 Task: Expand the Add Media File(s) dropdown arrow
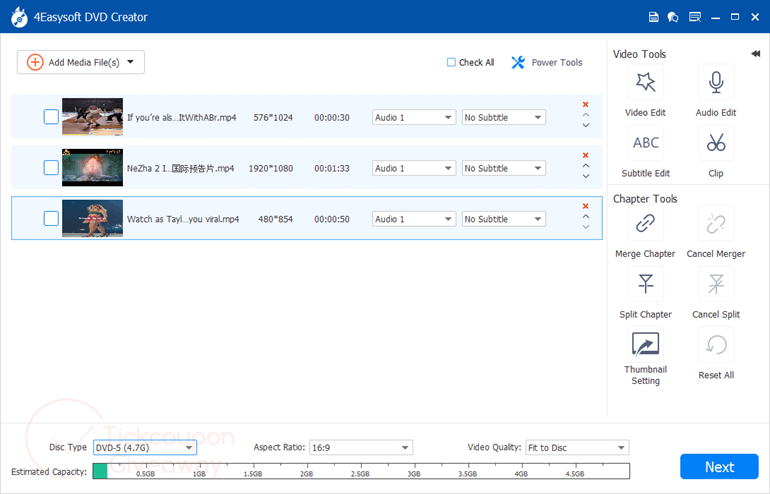point(131,62)
